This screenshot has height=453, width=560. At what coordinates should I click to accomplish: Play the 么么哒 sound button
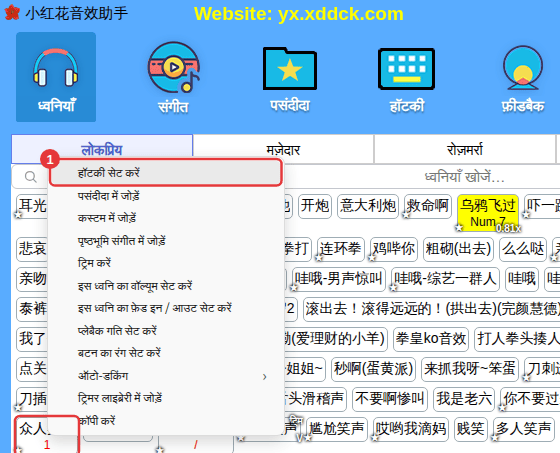pos(523,249)
